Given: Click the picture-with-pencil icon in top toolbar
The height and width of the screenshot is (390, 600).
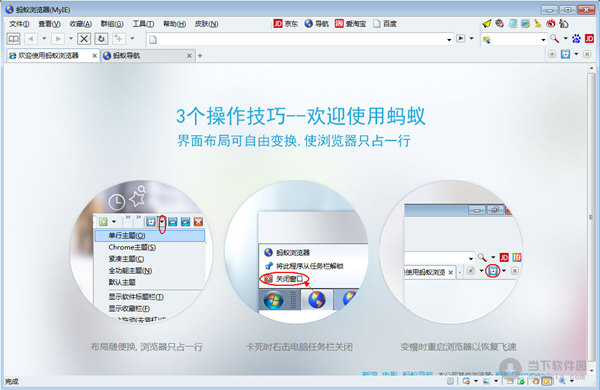Looking at the screenshot, I should click(x=525, y=24).
